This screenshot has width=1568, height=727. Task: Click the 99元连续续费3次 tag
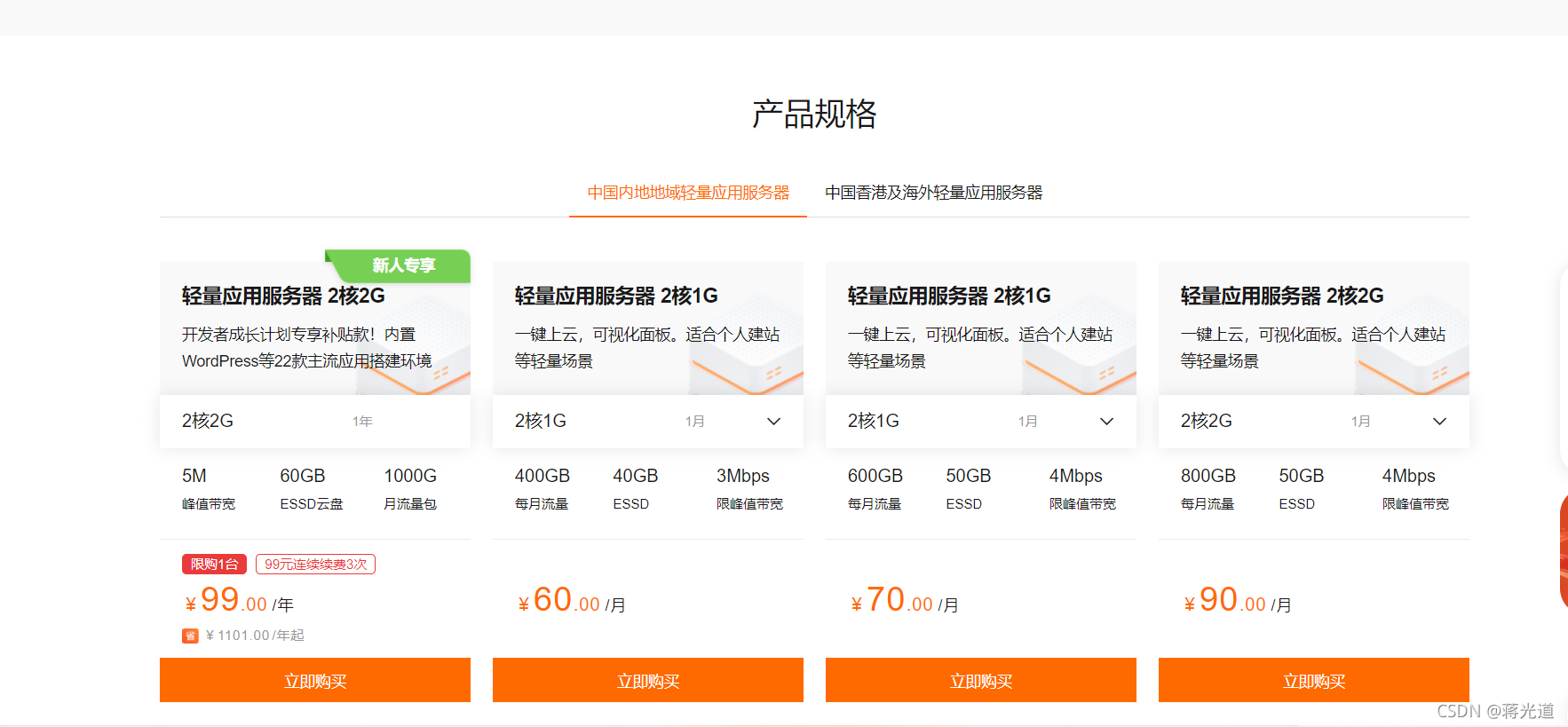pyautogui.click(x=315, y=565)
